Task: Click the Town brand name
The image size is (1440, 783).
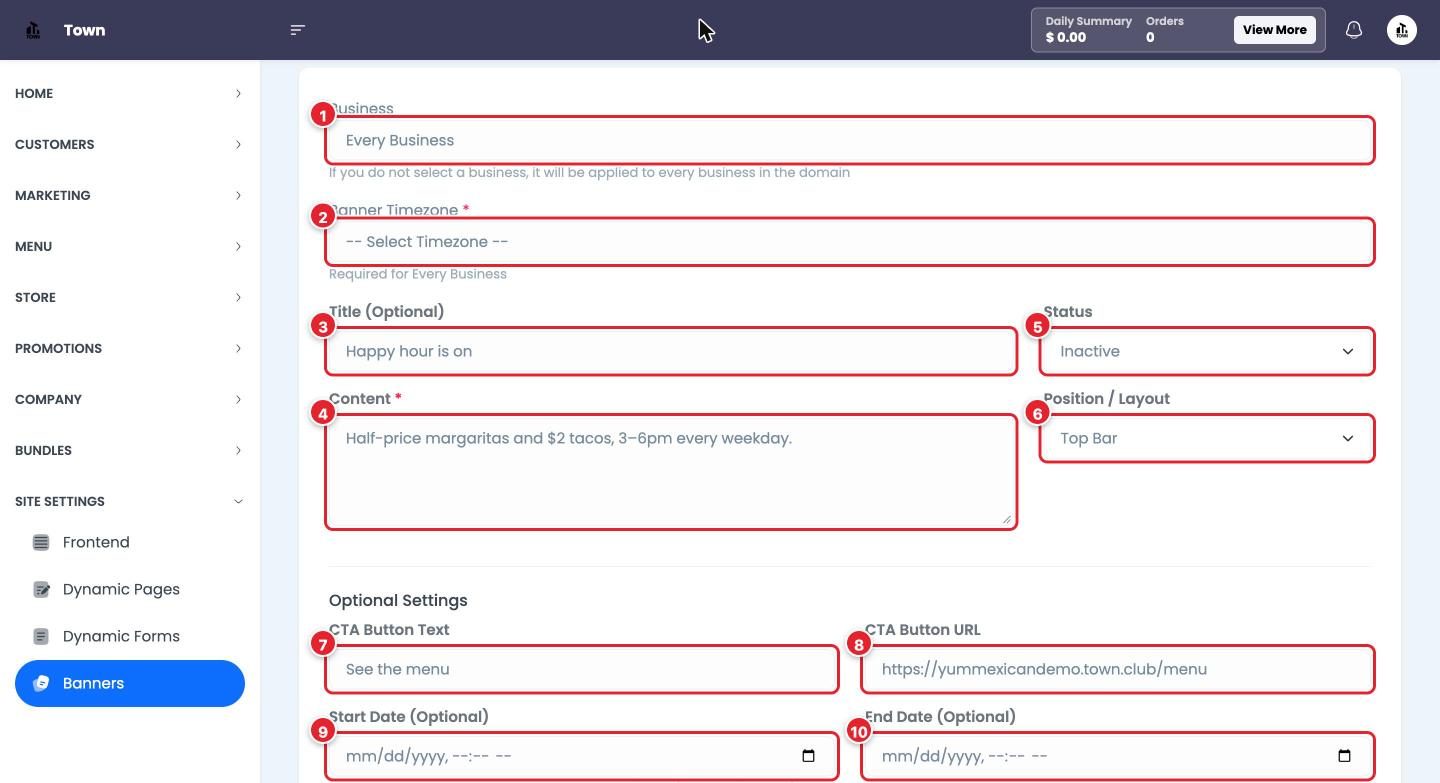Action: [x=84, y=30]
